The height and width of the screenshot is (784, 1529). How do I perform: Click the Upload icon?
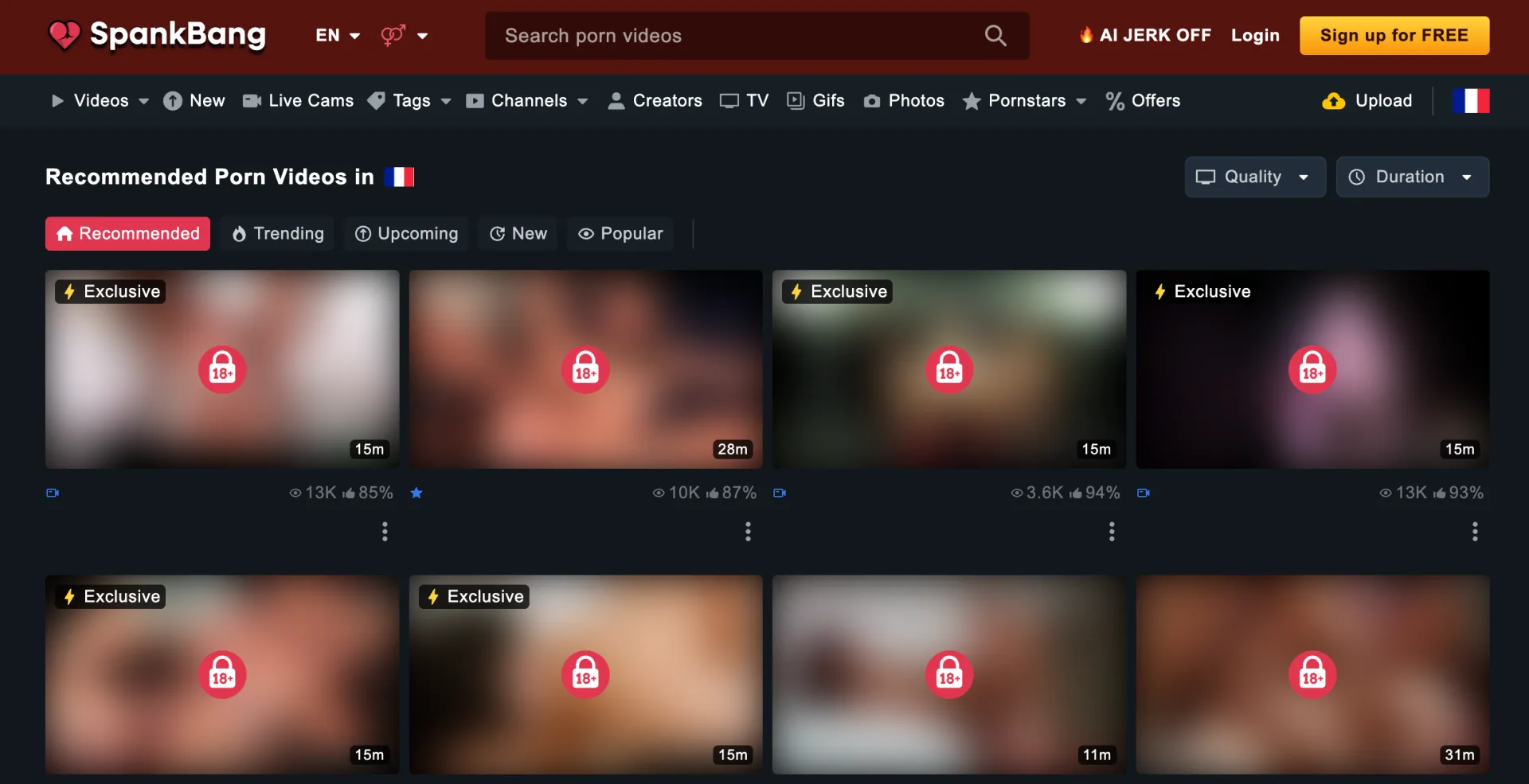click(1334, 101)
